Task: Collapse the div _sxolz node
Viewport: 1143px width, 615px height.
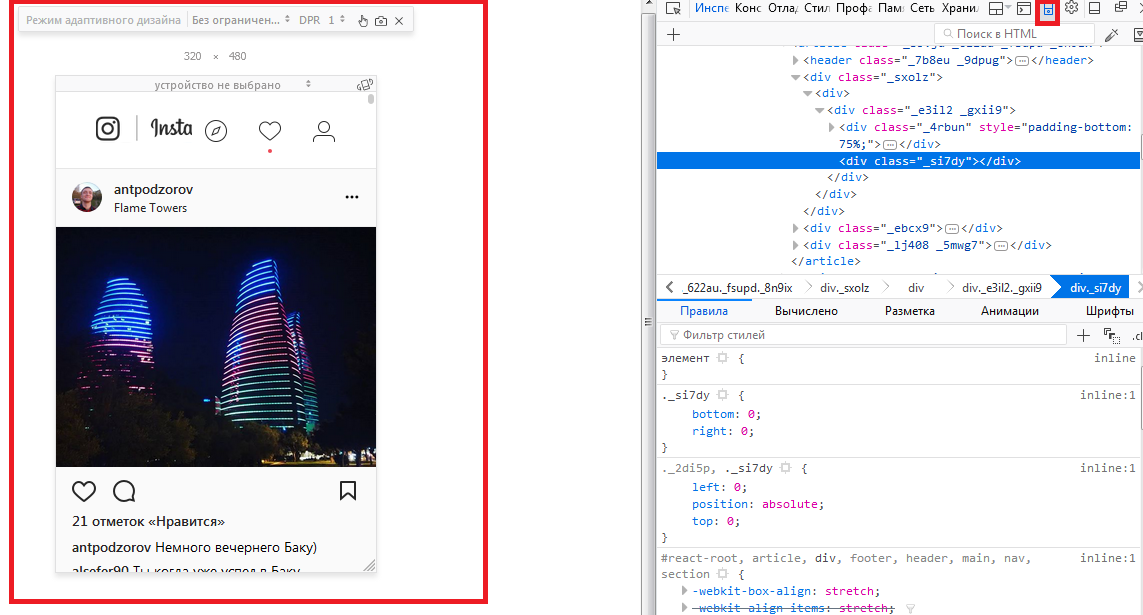Action: (795, 77)
